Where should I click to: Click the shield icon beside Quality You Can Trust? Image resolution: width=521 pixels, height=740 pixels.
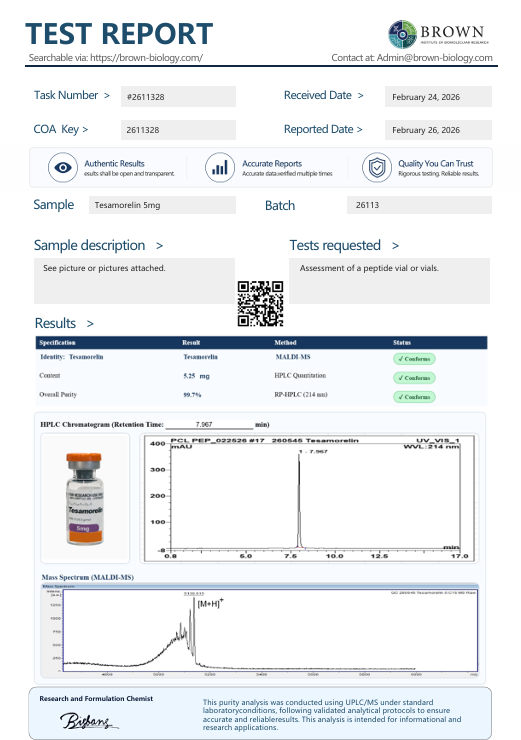377,168
